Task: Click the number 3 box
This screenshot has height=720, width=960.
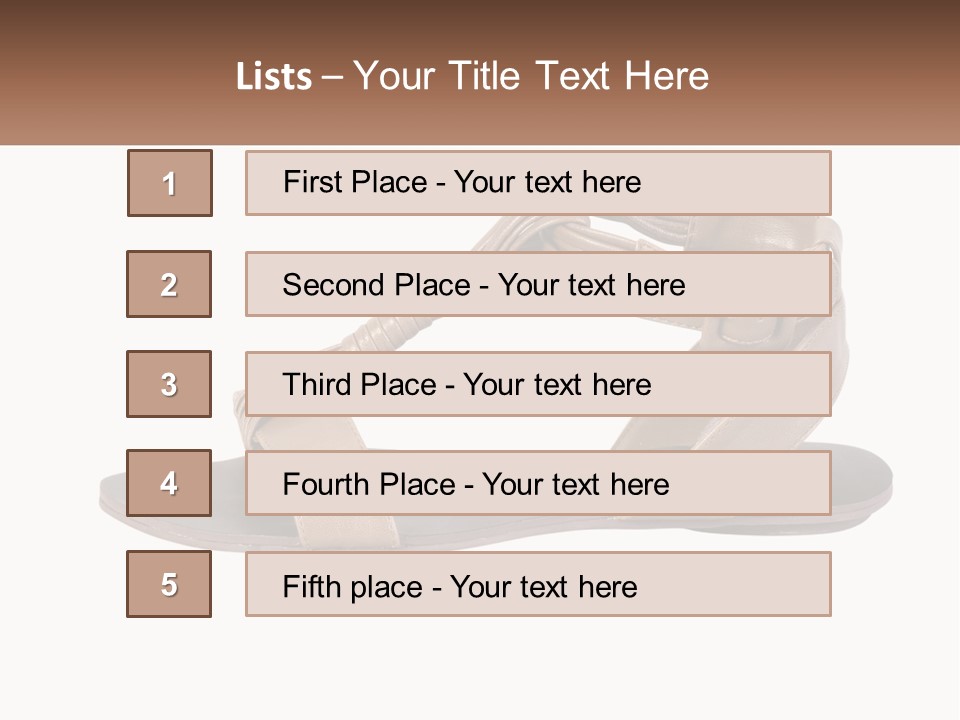Action: (x=169, y=384)
